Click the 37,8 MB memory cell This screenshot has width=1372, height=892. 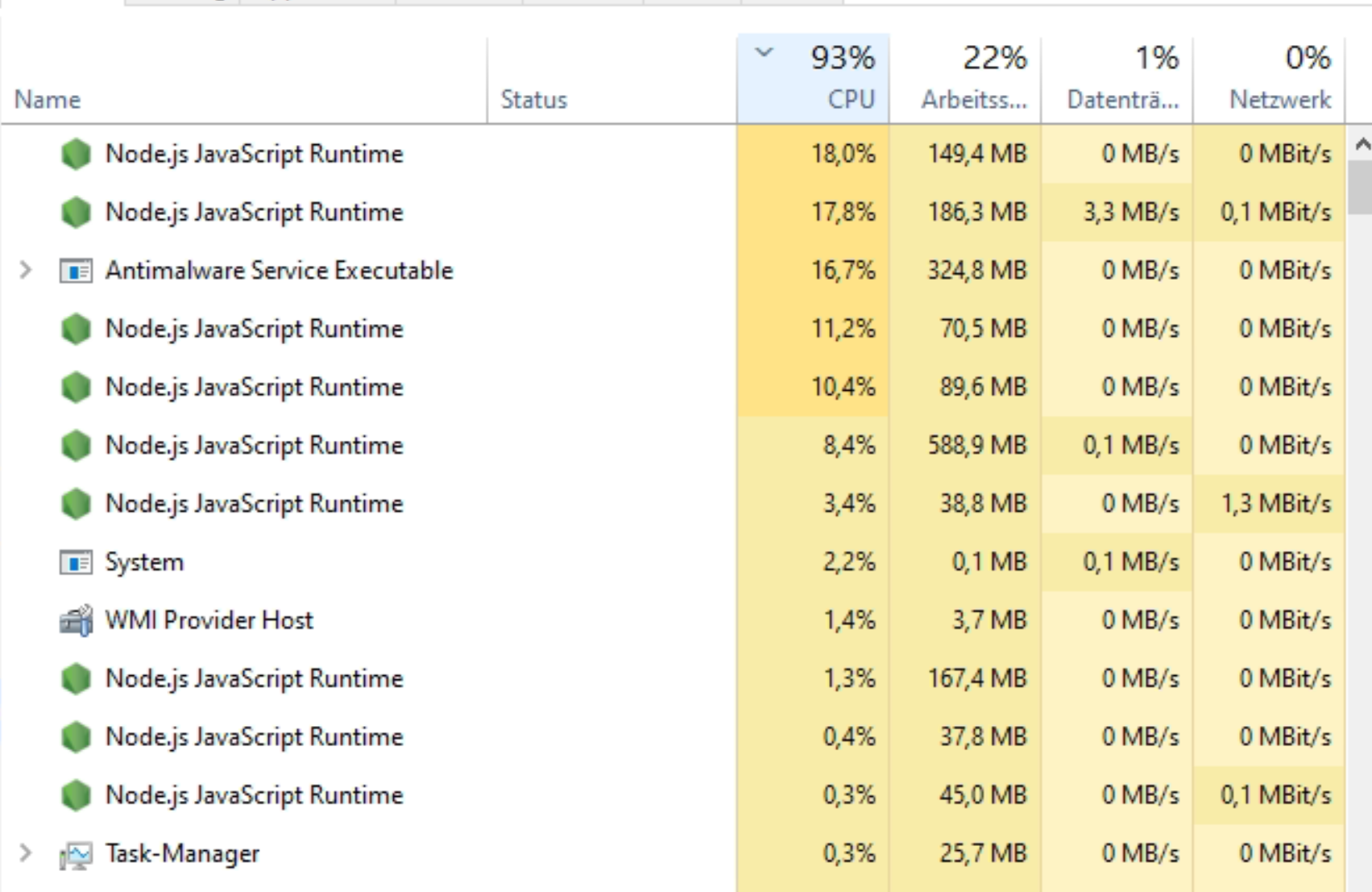965,736
